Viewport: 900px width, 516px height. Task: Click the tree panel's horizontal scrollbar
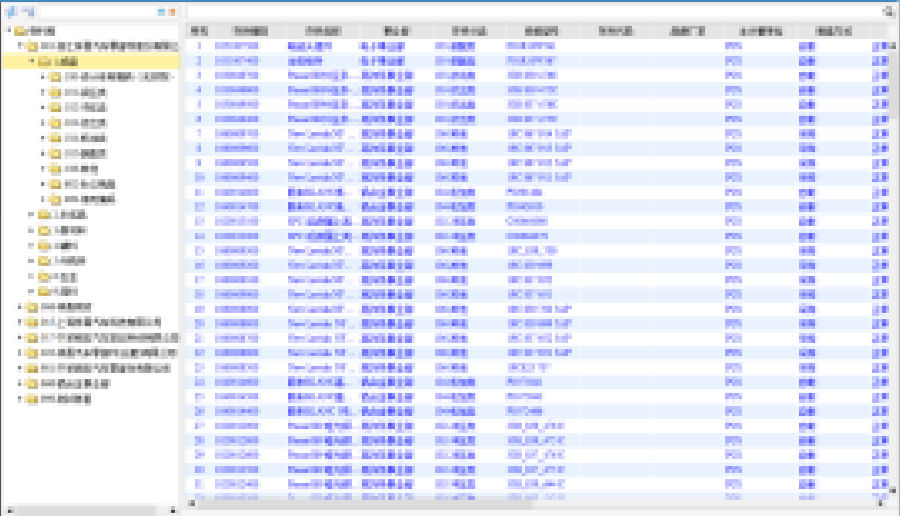pyautogui.click(x=85, y=510)
